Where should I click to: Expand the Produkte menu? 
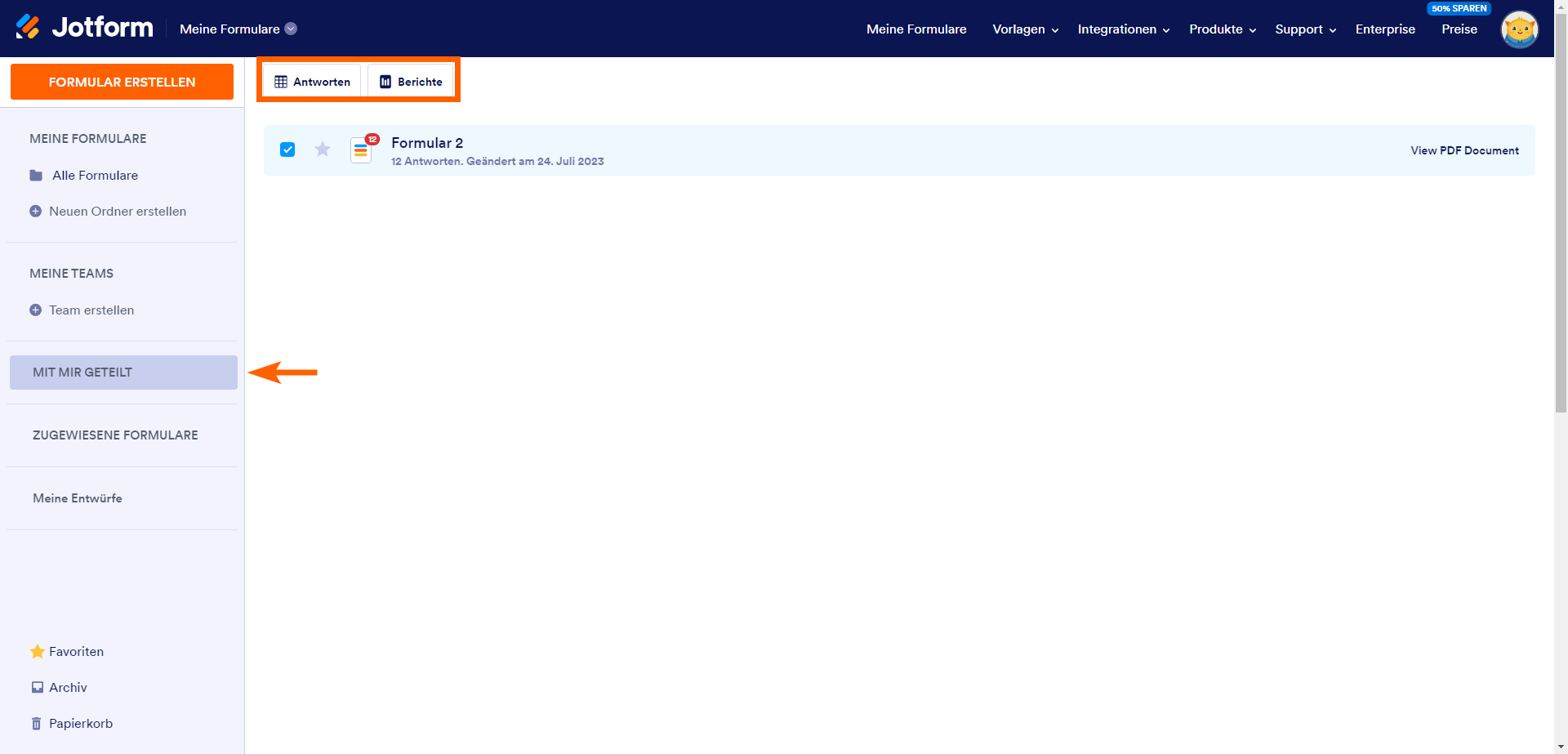point(1223,29)
